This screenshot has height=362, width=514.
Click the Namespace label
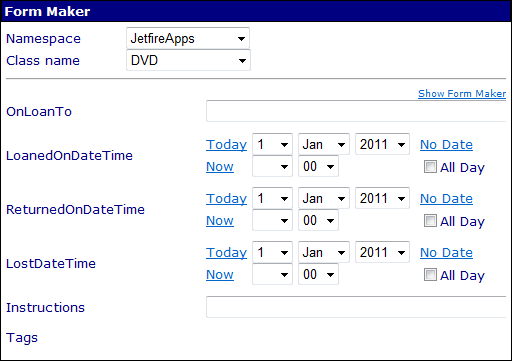(x=43, y=39)
